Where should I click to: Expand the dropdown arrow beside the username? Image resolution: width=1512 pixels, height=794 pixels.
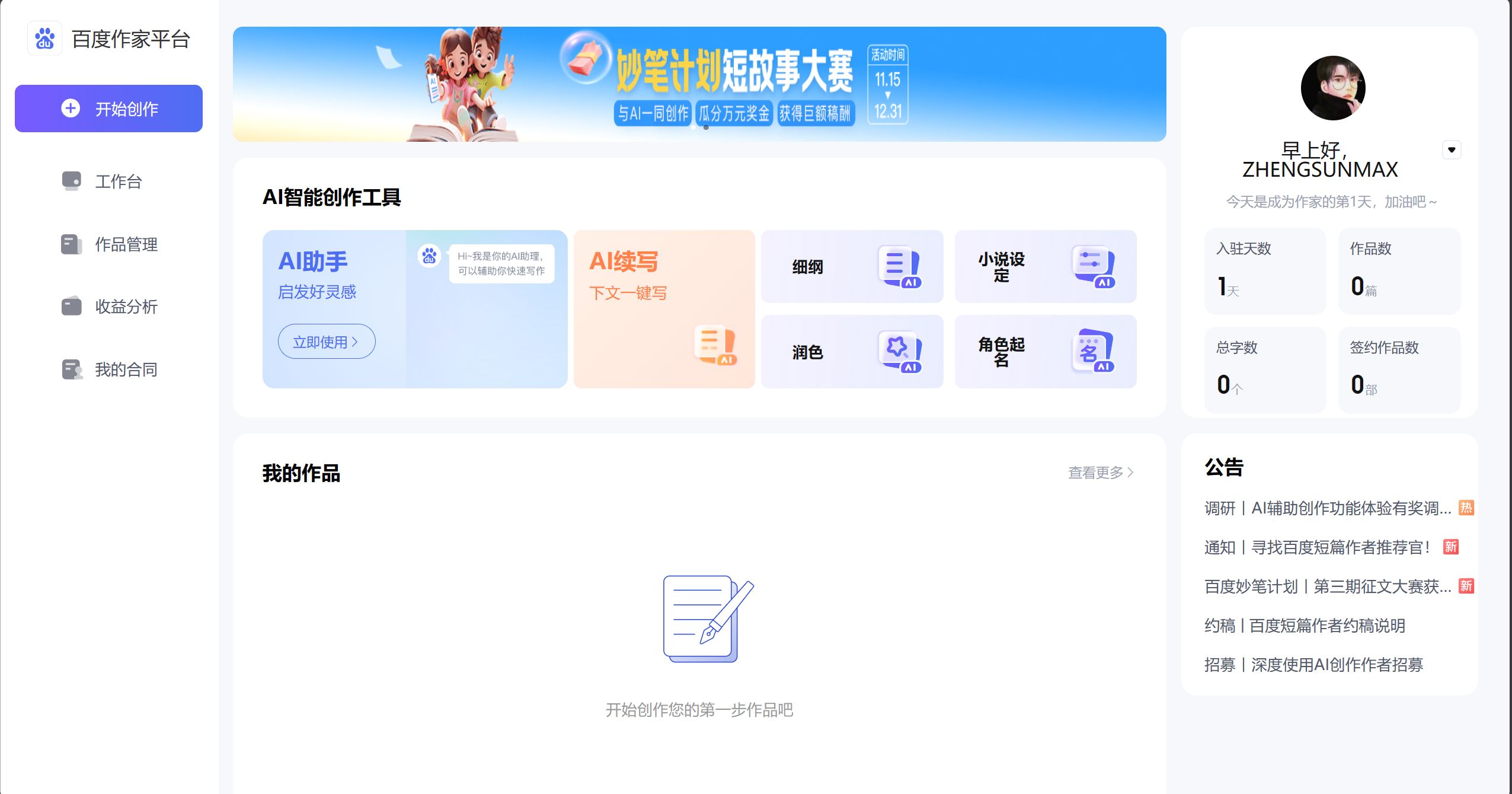(1451, 149)
